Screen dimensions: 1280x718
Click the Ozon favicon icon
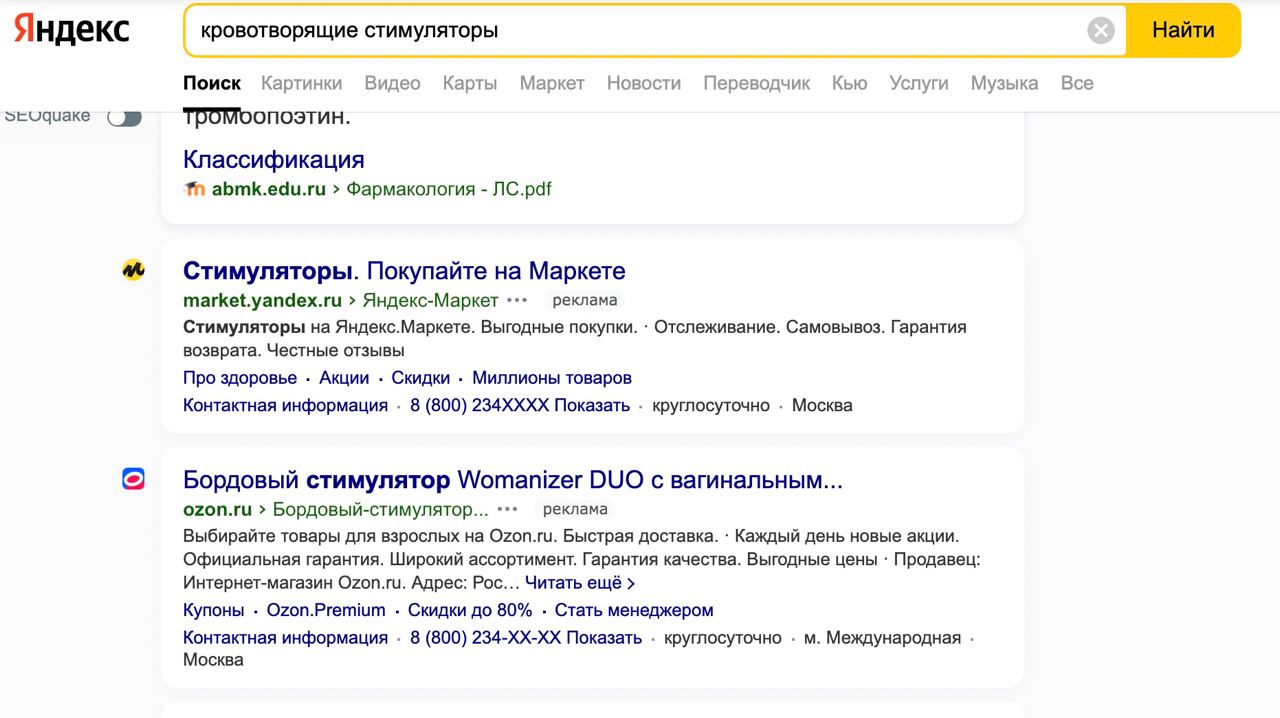click(133, 478)
